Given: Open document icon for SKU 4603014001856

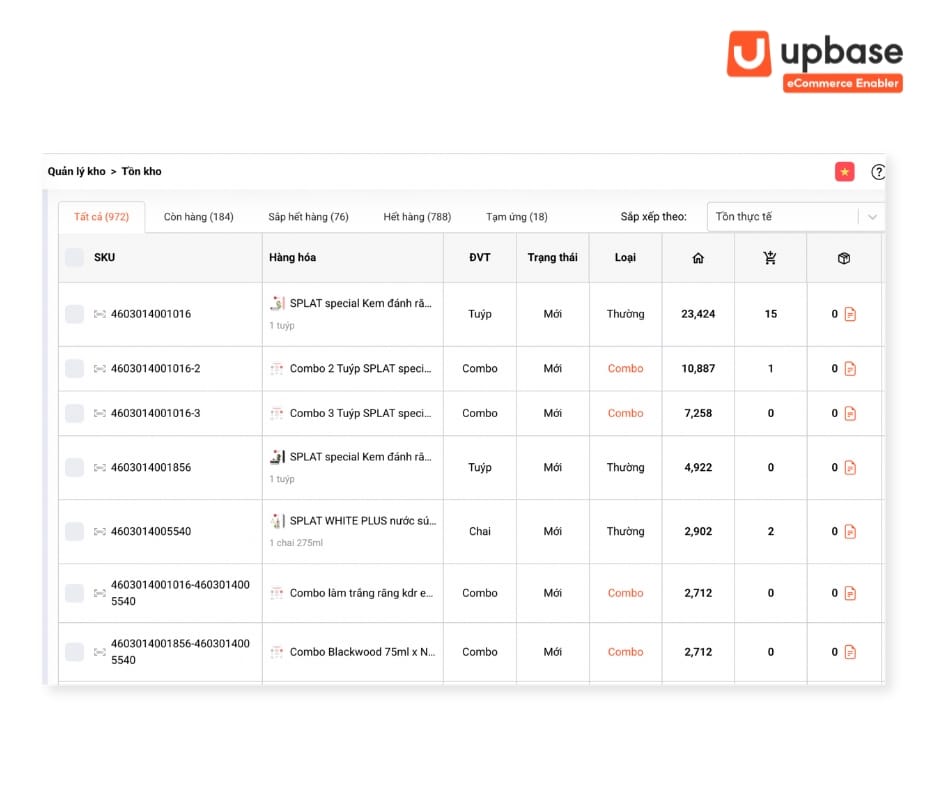Looking at the screenshot, I should pyautogui.click(x=850, y=468).
